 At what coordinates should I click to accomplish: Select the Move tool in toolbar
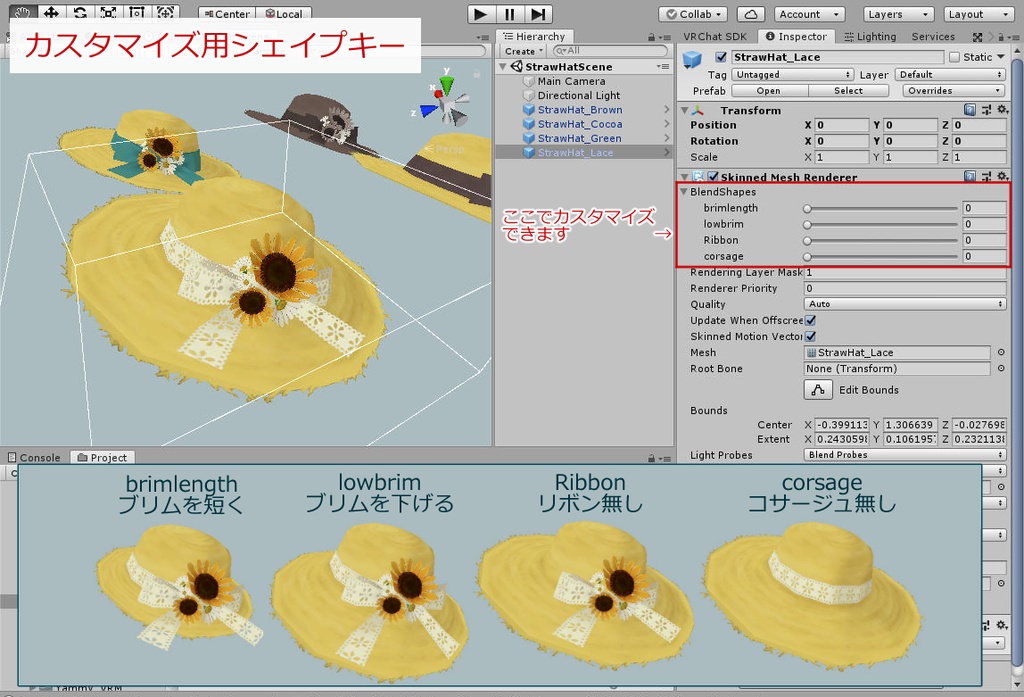tap(52, 12)
